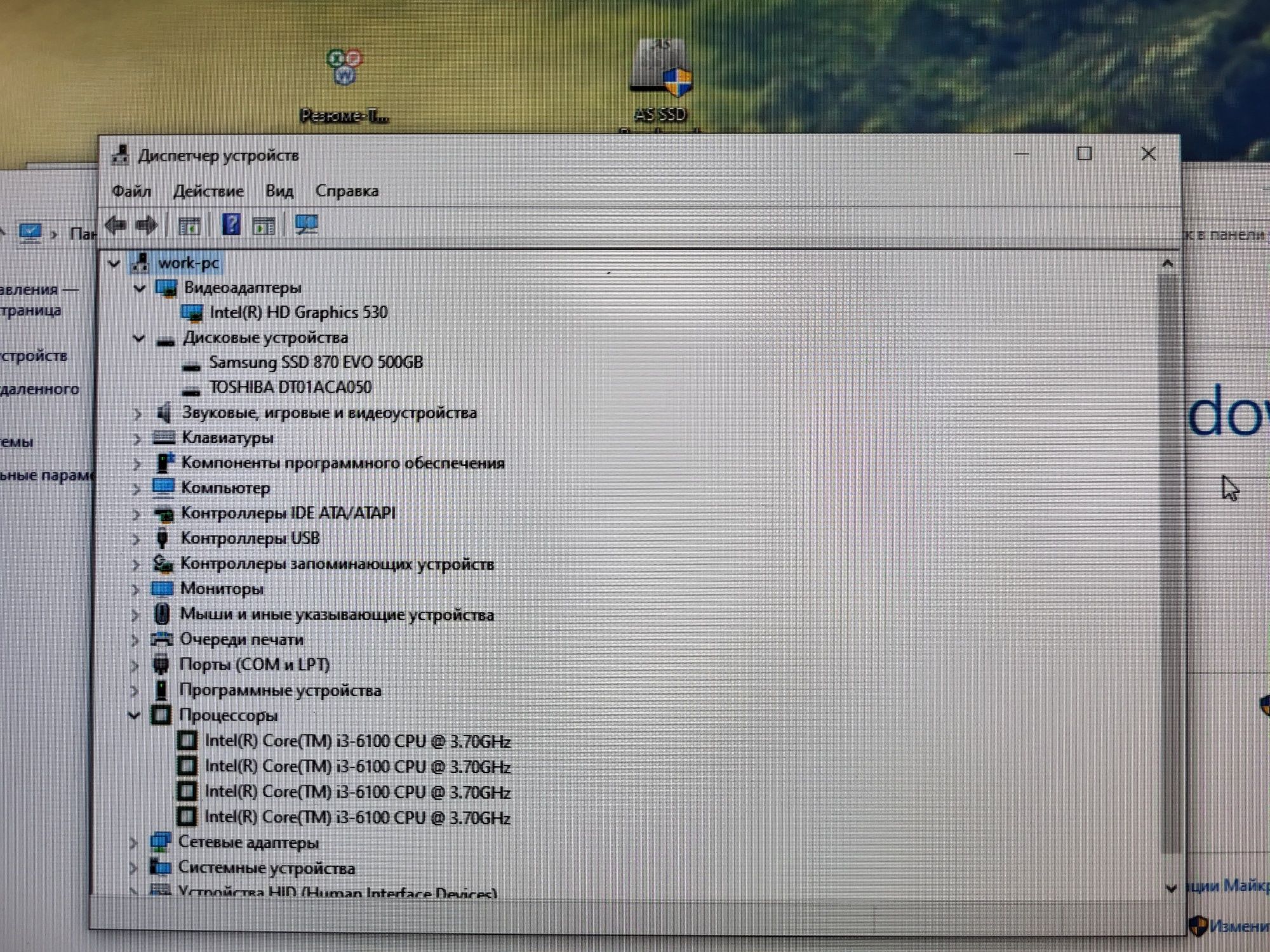
Task: Select the work-pc computer icon
Action: coord(140,263)
